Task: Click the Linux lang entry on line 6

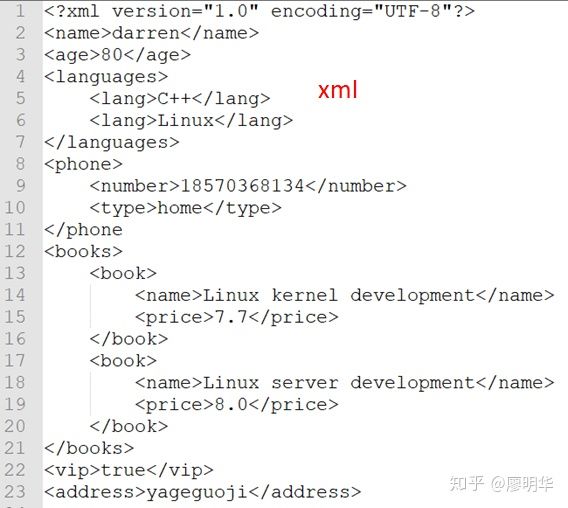Action: pos(191,121)
